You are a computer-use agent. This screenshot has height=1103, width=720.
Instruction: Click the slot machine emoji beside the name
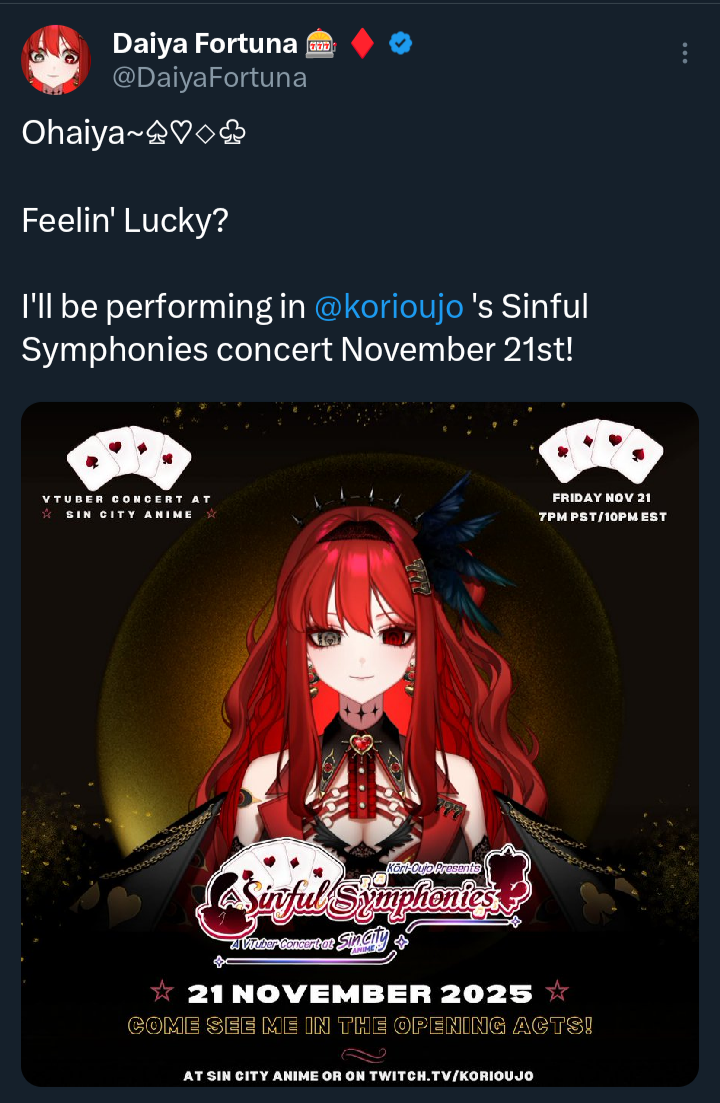coord(321,44)
